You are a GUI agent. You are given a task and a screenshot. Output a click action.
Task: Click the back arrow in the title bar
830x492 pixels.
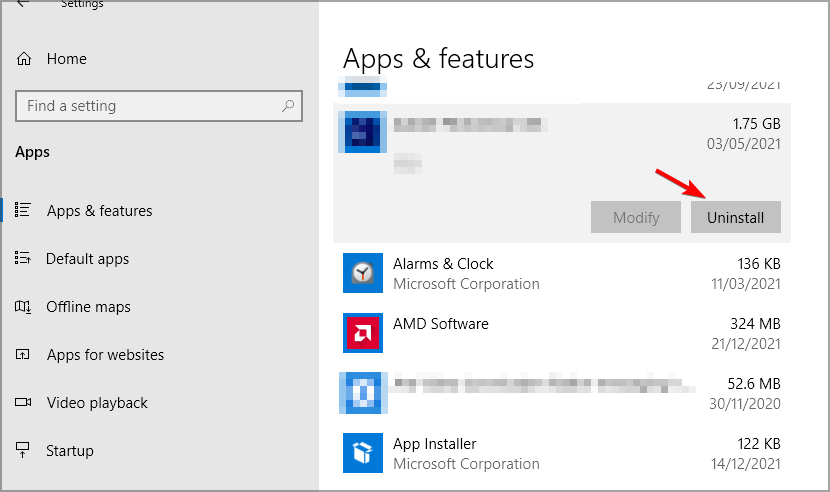(23, 4)
